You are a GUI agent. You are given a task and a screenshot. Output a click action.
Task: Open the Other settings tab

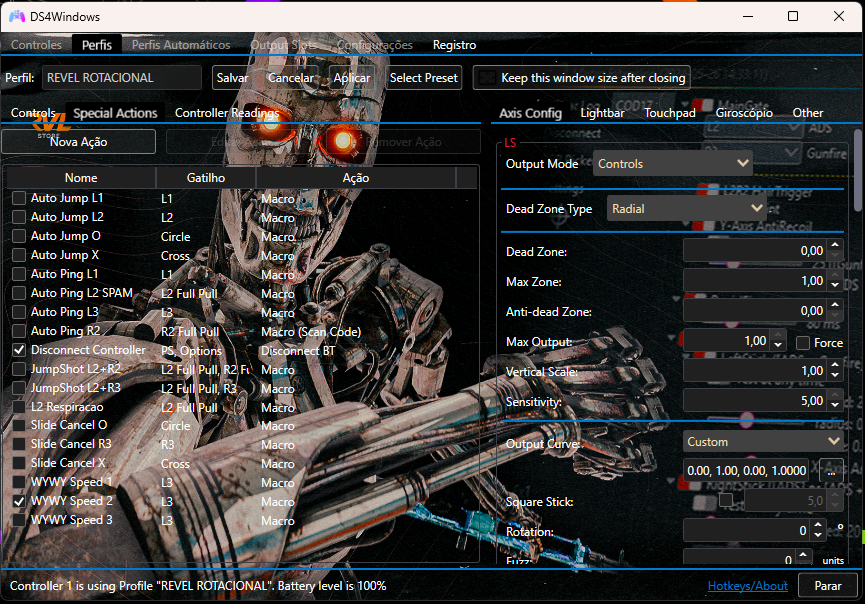tap(808, 113)
